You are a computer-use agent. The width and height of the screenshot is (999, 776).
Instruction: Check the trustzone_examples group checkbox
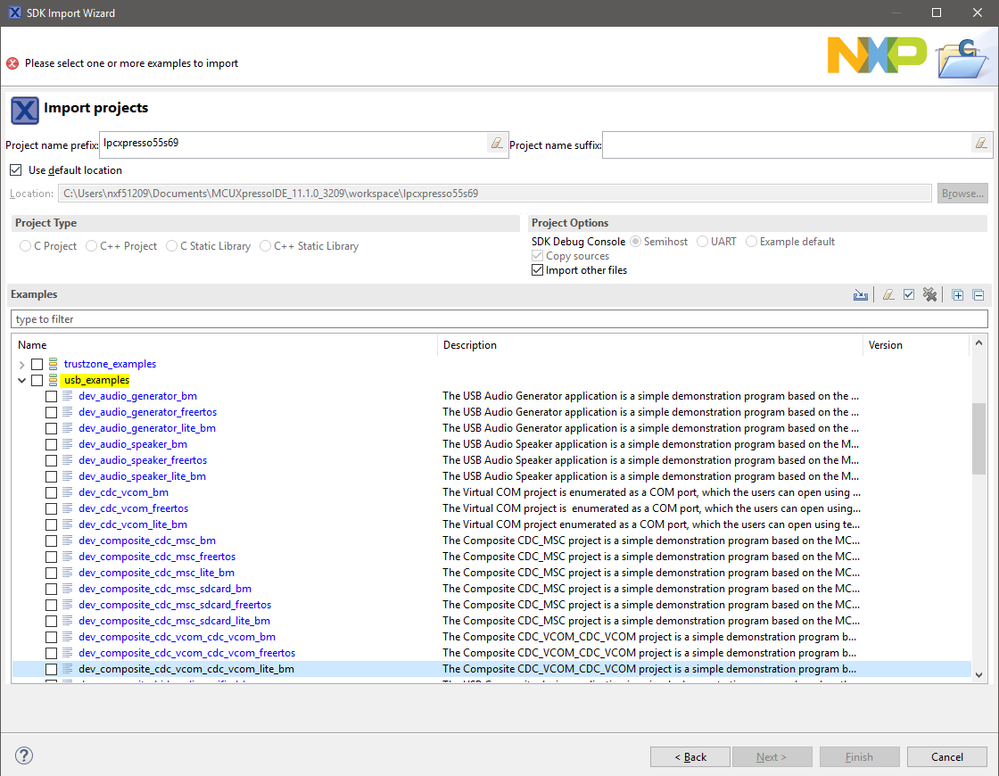[37, 364]
